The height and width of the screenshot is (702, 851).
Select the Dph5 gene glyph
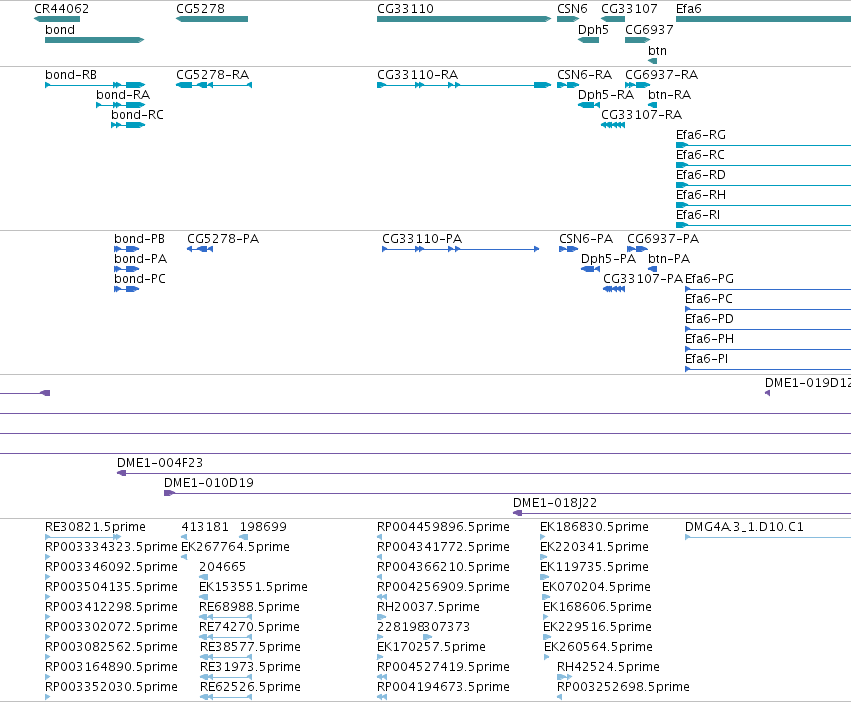588,40
